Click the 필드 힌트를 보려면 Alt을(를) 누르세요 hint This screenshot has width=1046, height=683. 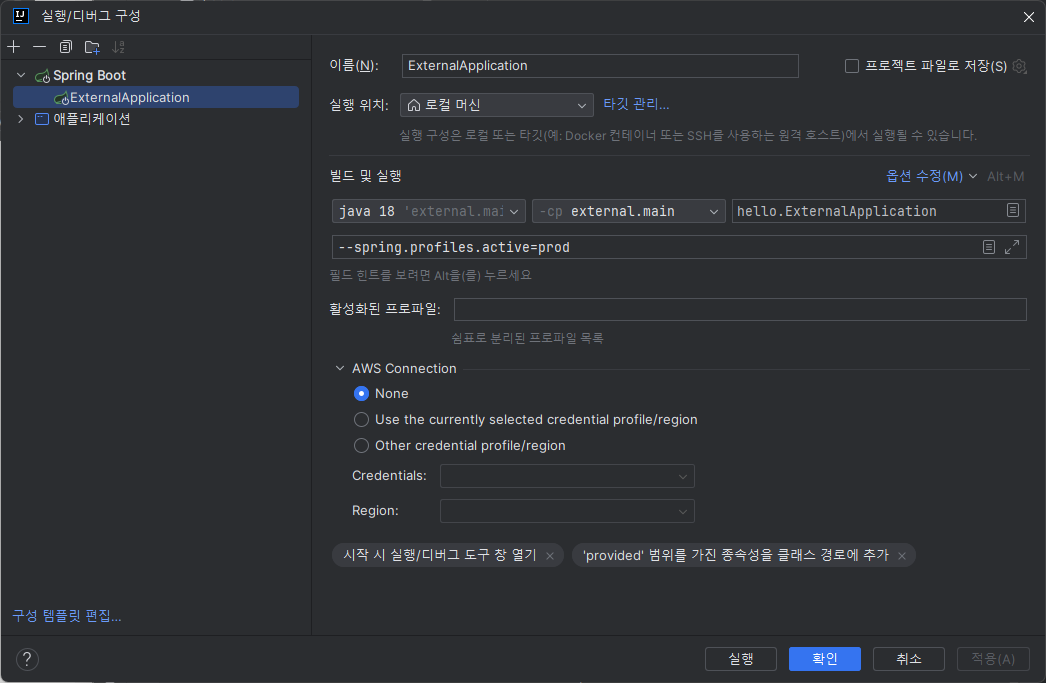pos(430,275)
